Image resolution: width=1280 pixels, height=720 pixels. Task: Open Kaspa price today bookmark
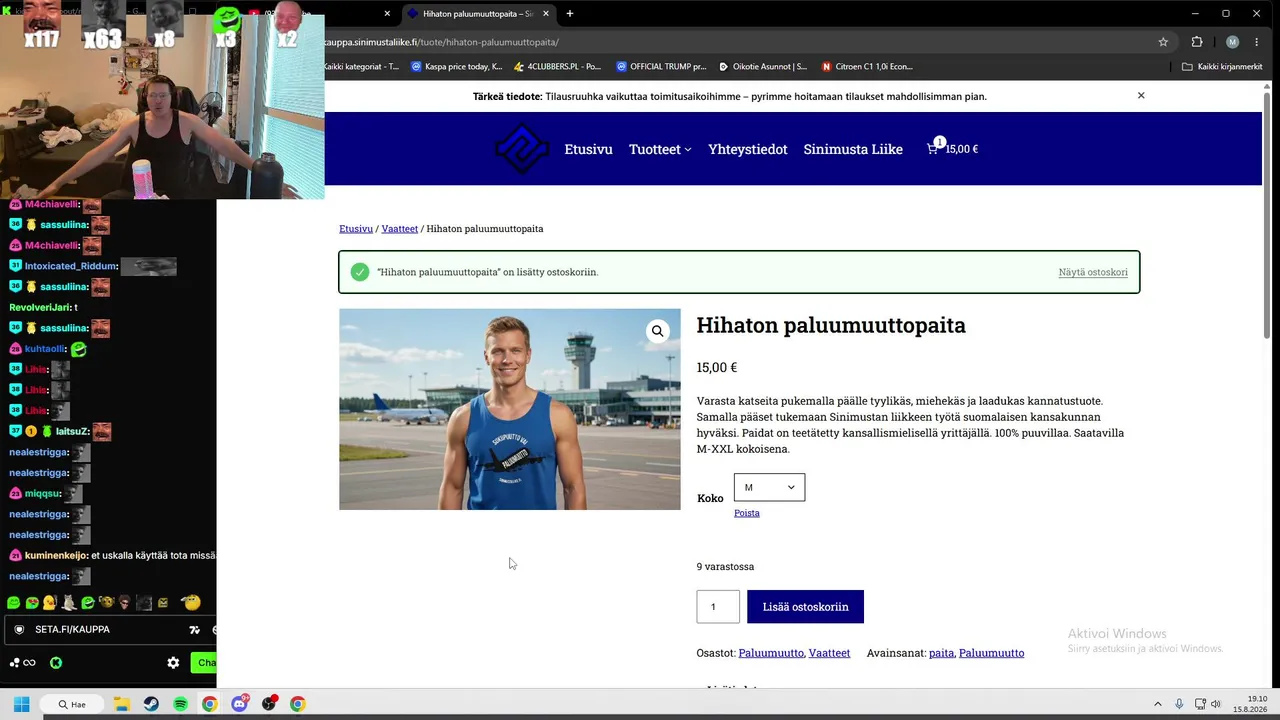coord(455,67)
